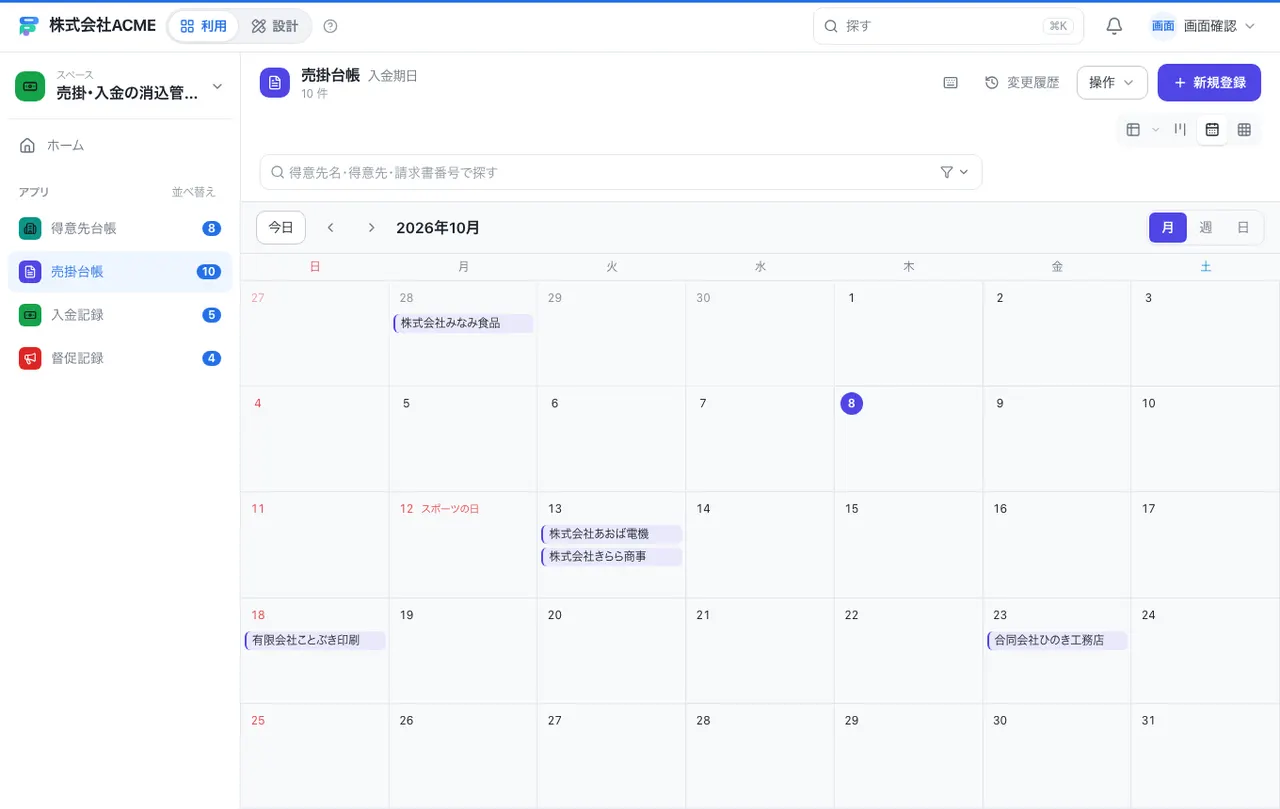Focus the global 探す search field

click(x=948, y=26)
